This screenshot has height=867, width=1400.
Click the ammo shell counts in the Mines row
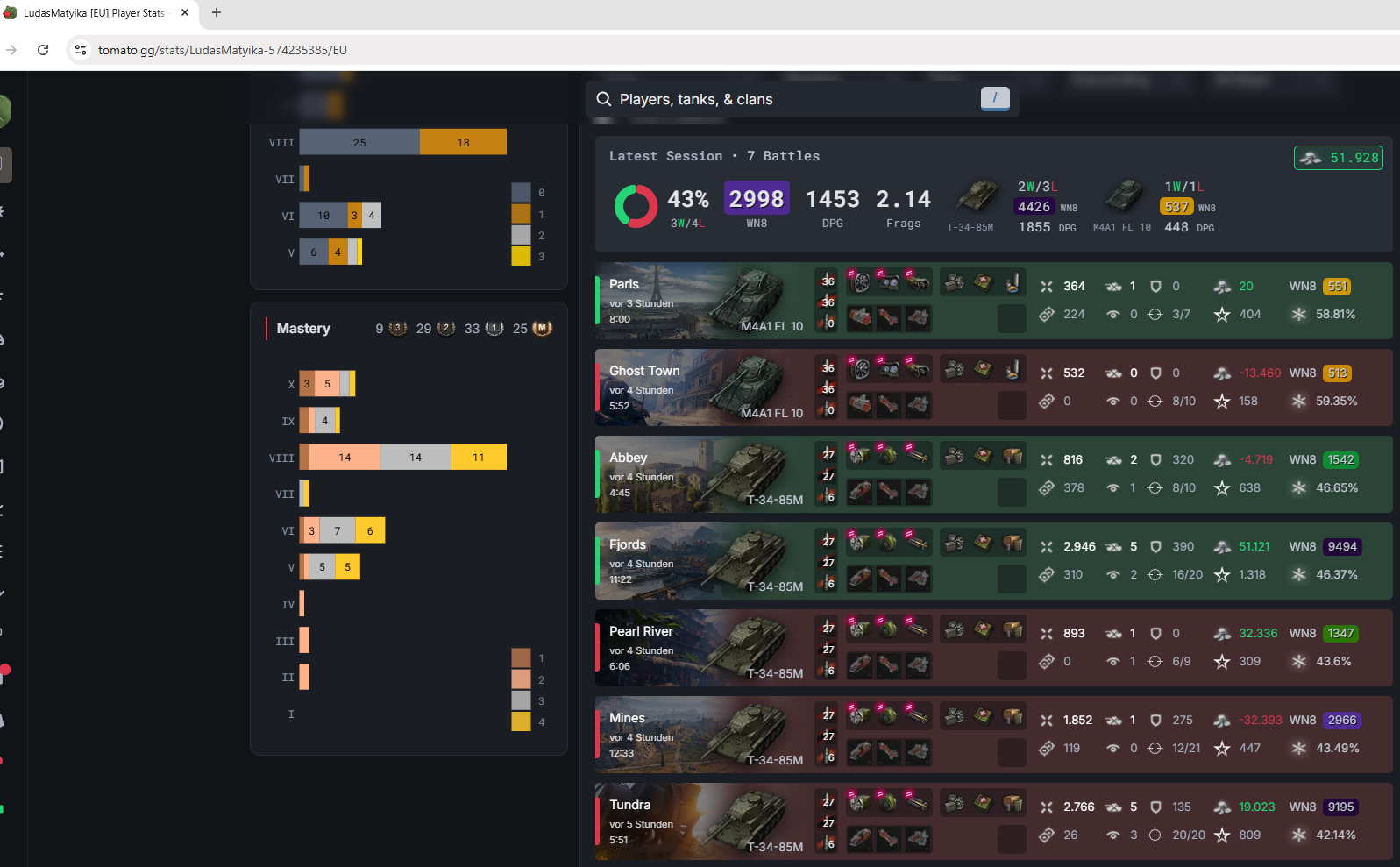pos(827,736)
